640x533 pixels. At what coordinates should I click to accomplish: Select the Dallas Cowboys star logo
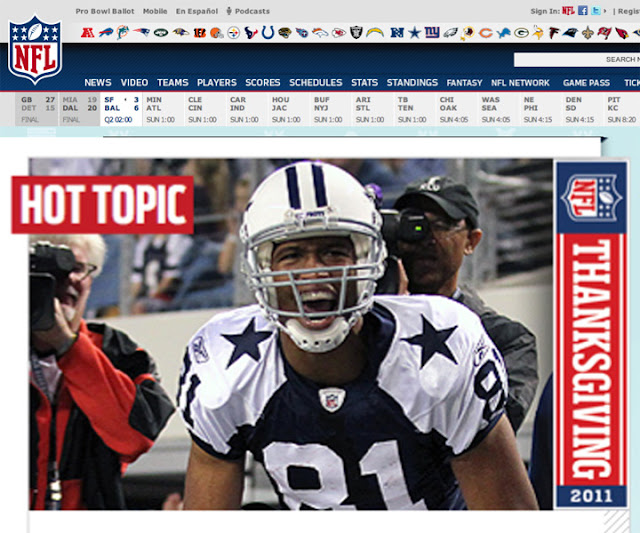[414, 32]
